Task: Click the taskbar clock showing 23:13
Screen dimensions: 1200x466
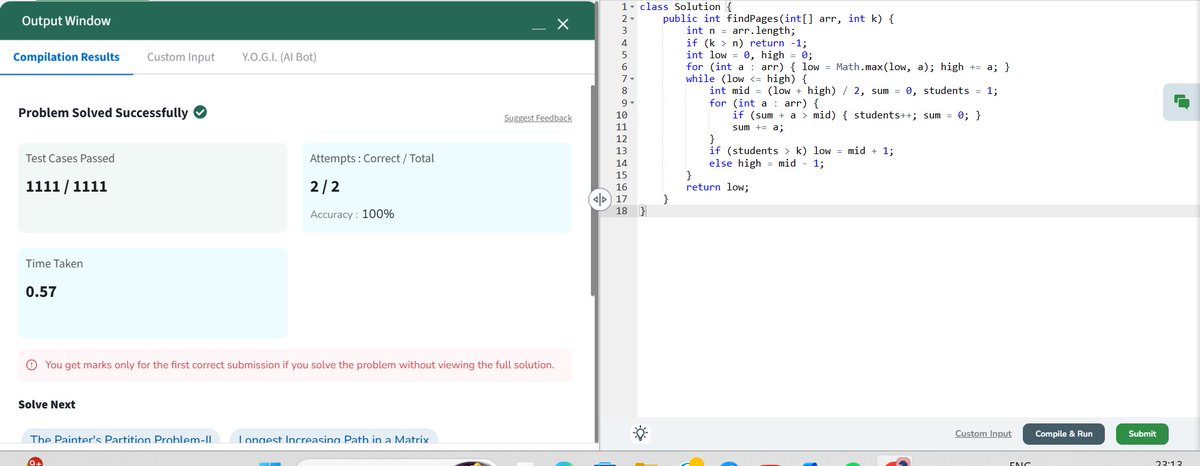Action: [x=1169, y=463]
